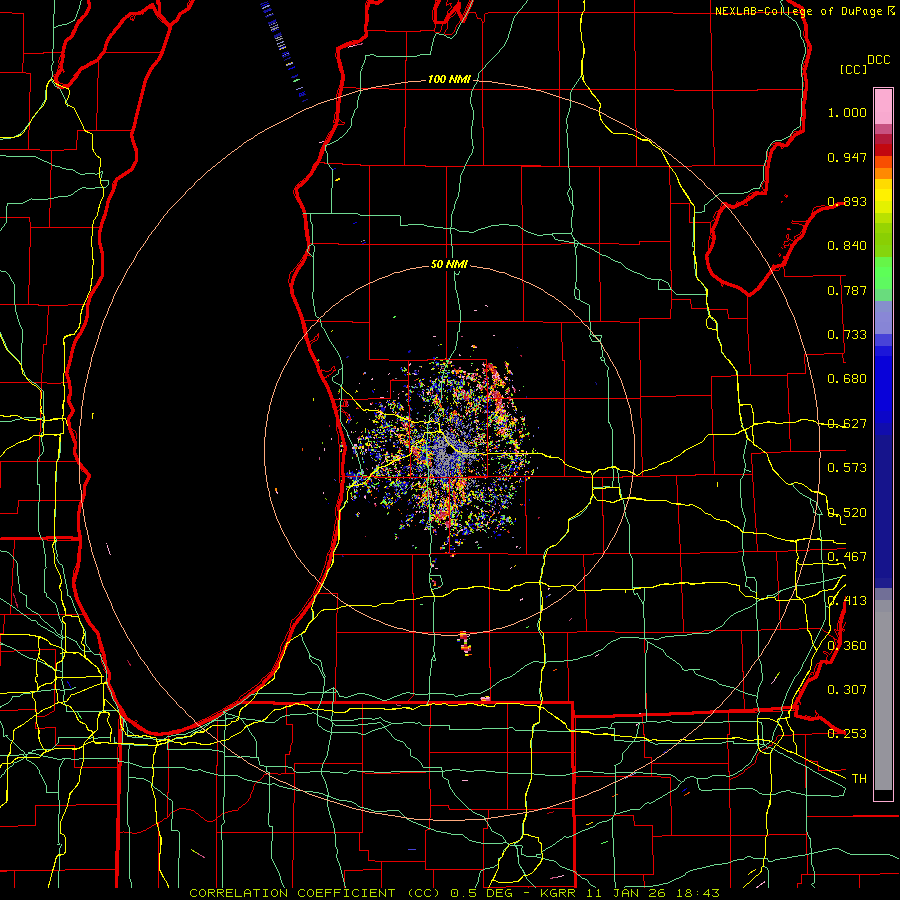This screenshot has height=900, width=900.
Task: Click the 0.840 legend value
Action: [x=847, y=246]
